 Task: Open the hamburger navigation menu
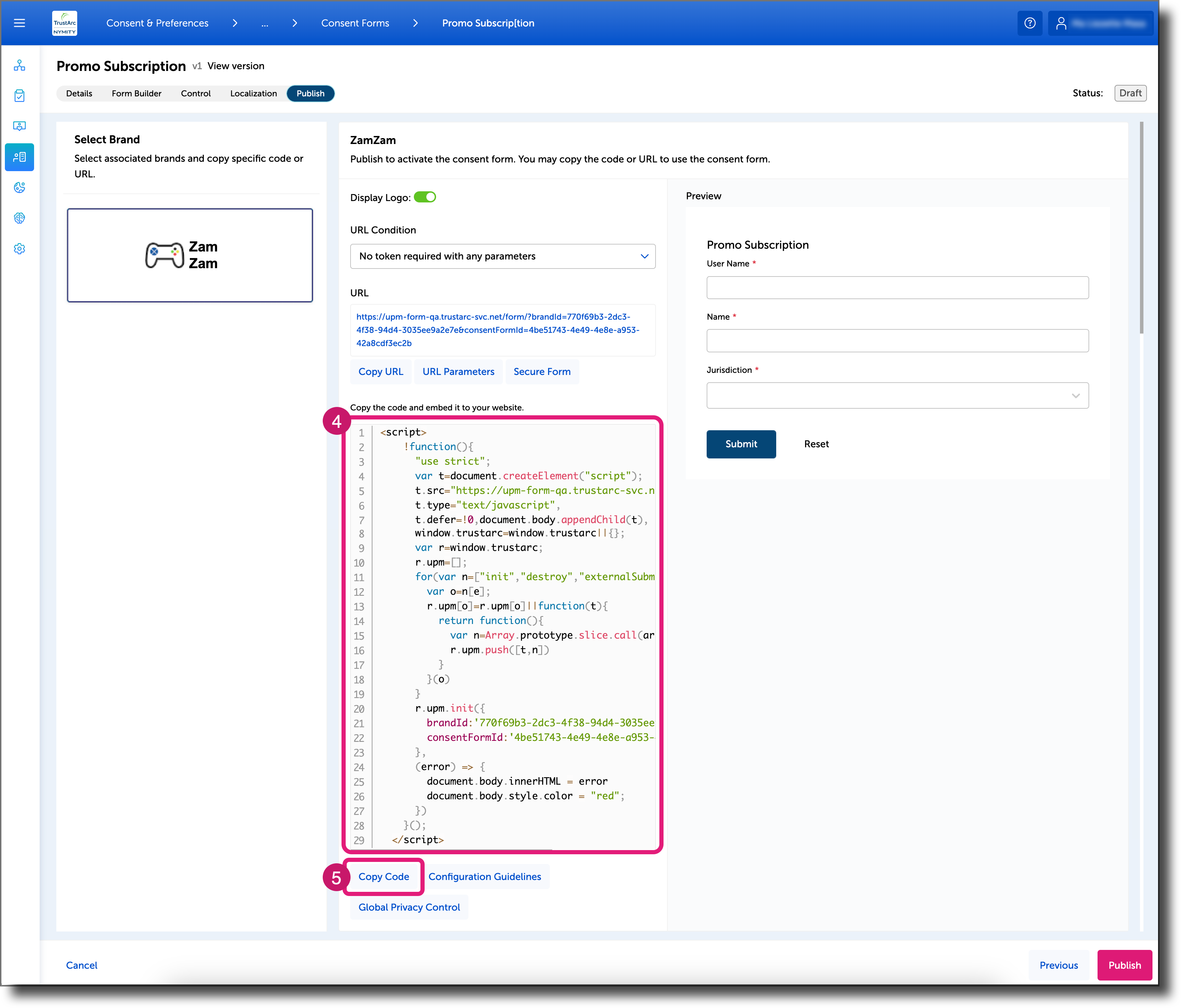[x=19, y=23]
